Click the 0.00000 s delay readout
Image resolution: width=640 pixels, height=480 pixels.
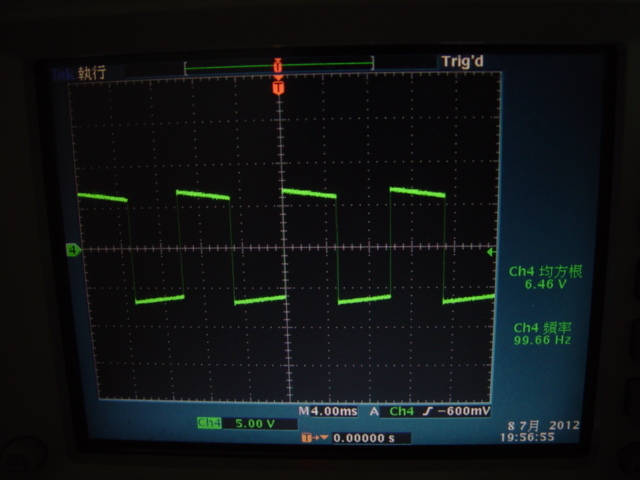364,438
